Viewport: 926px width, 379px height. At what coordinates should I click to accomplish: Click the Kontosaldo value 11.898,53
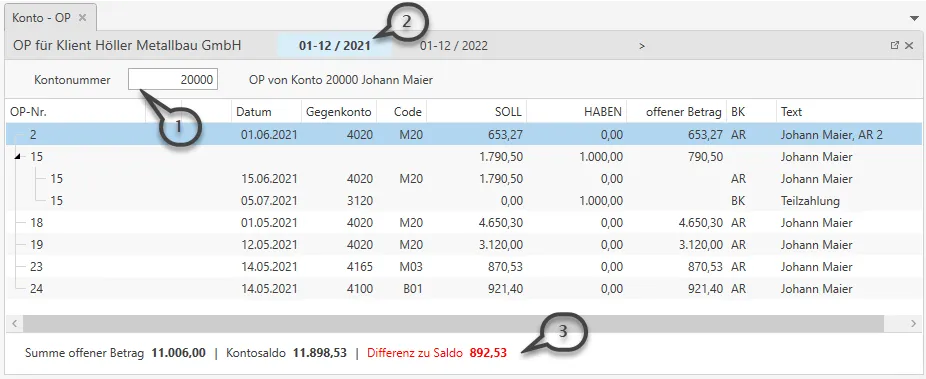coord(319,353)
